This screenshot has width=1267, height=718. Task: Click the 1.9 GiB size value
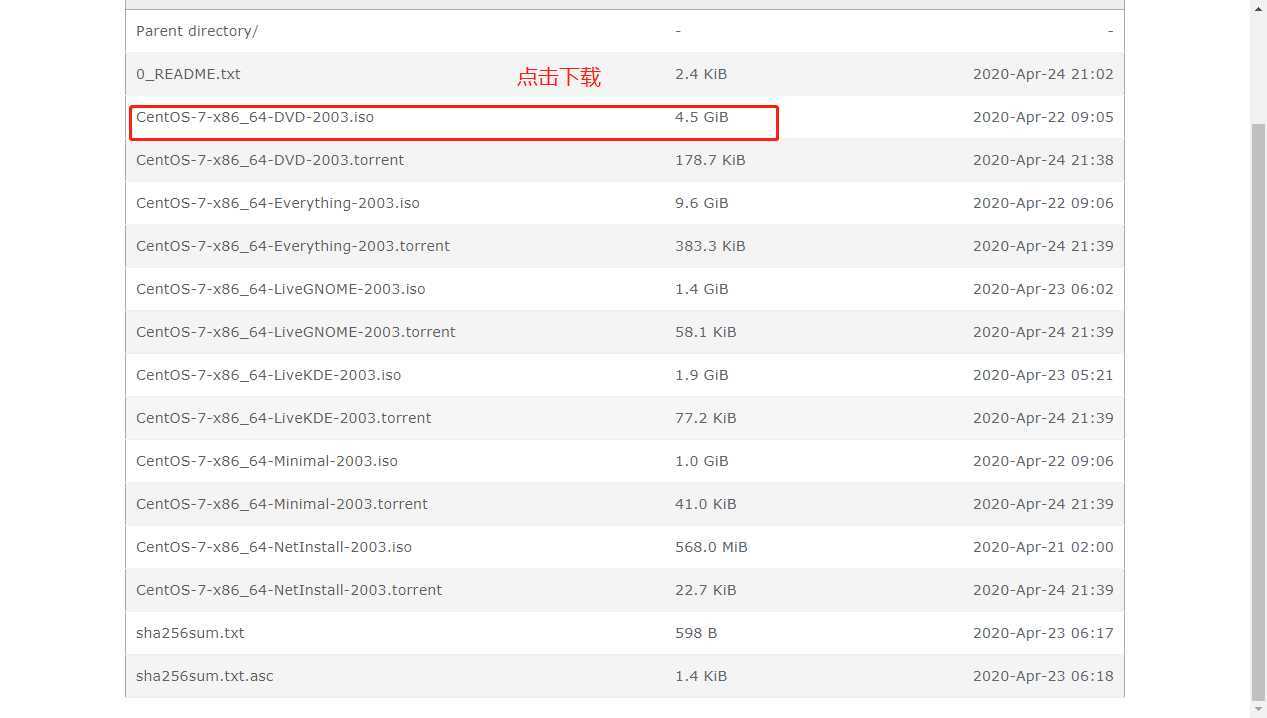[702, 375]
